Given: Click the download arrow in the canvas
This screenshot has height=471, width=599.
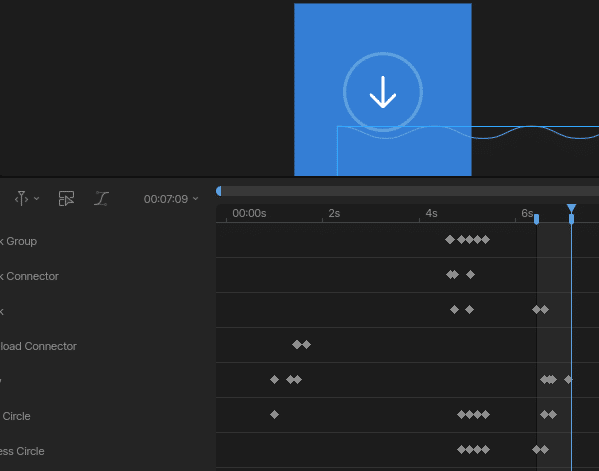Looking at the screenshot, I should click(x=383, y=92).
